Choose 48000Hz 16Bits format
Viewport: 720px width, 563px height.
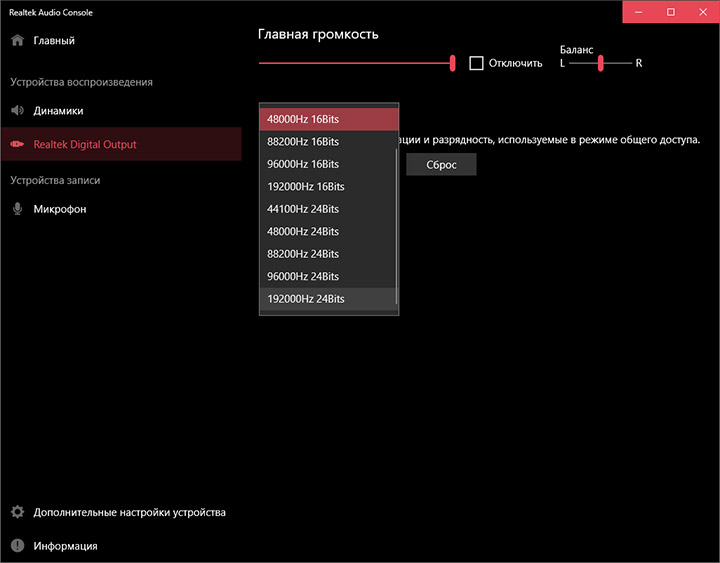pos(328,119)
